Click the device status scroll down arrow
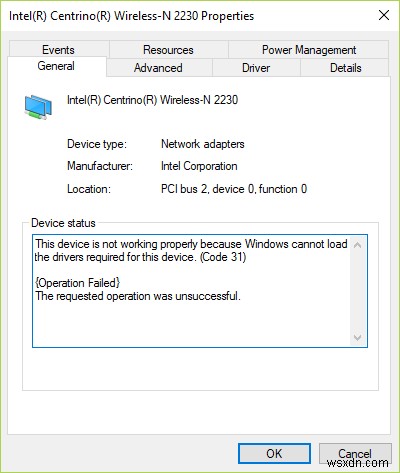This screenshot has height=473, width=400. pyautogui.click(x=357, y=337)
